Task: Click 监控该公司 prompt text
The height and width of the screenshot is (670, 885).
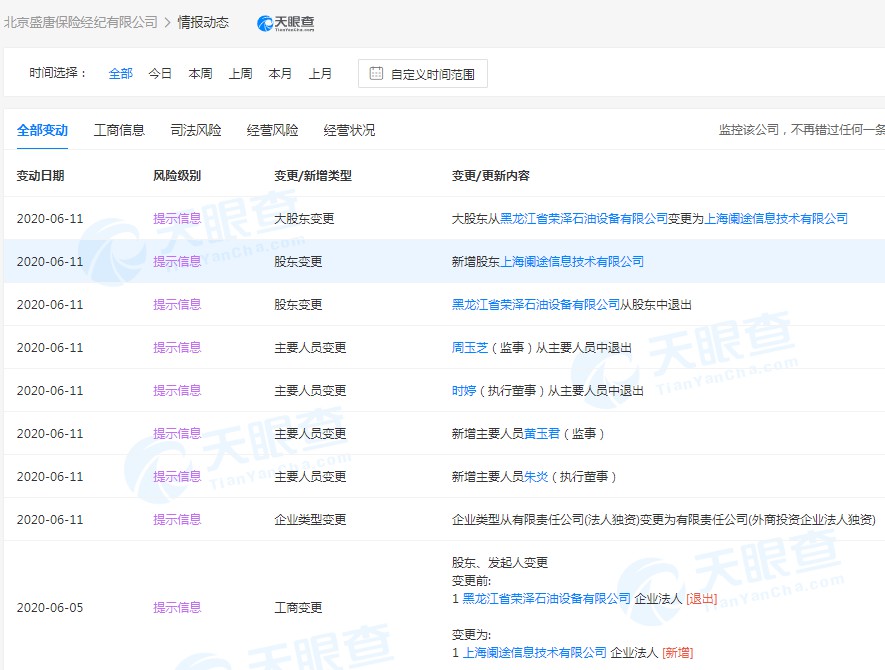Action: (x=801, y=130)
